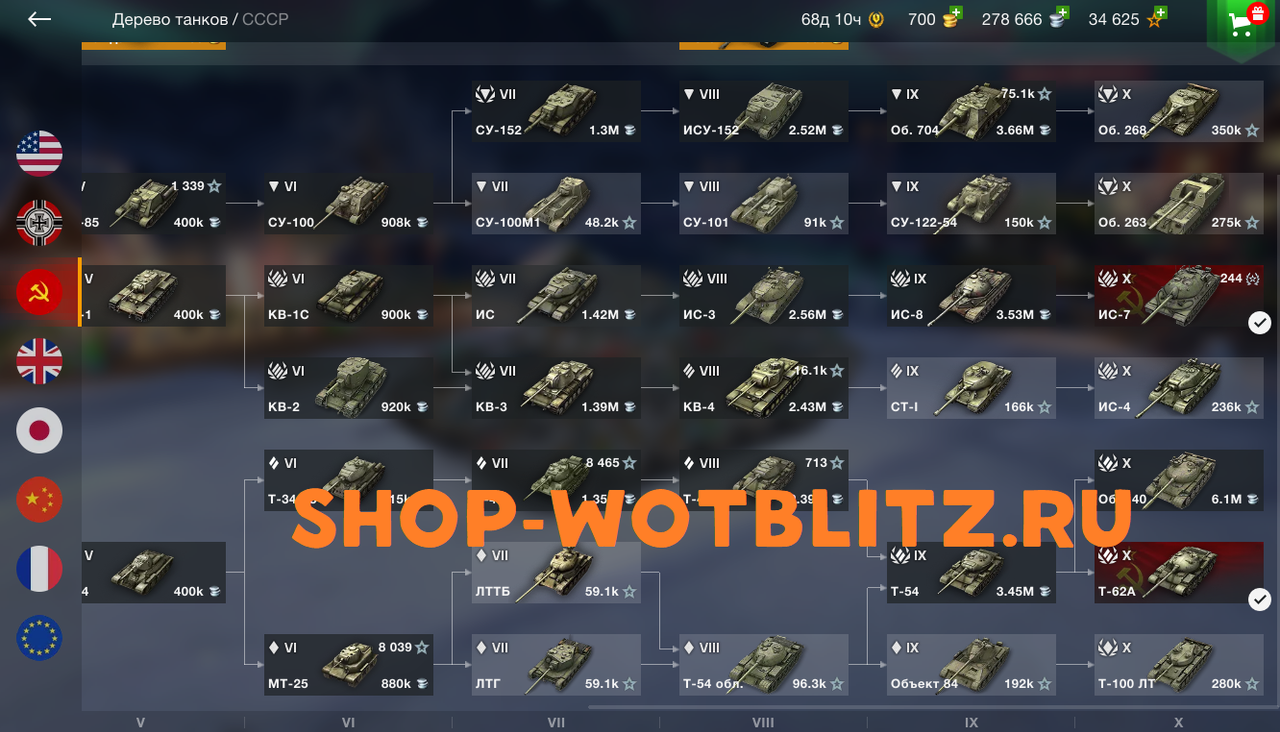1280x732 pixels.
Task: Select the United Kingdom flag icon
Action: coord(40,361)
